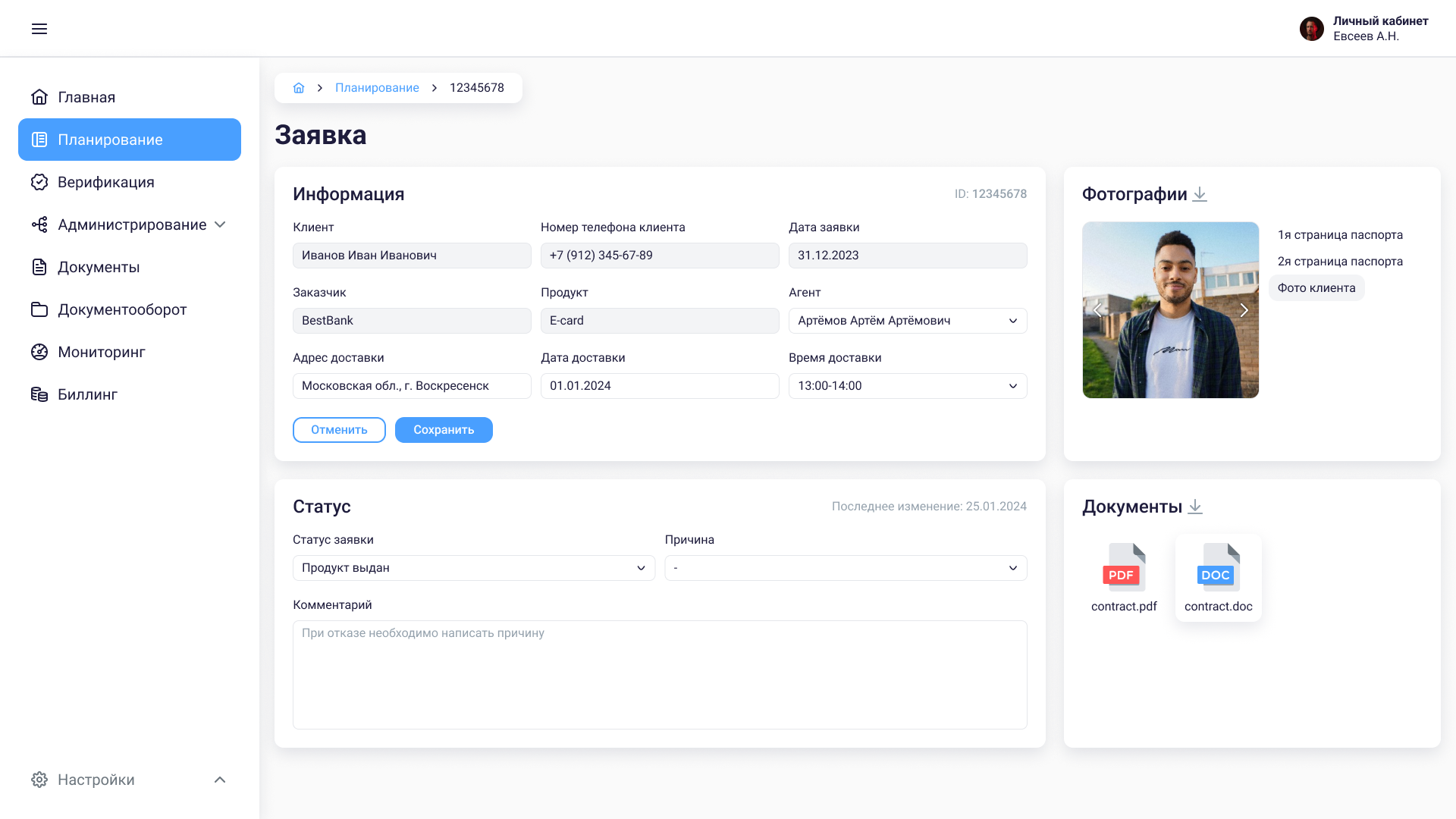Select the Верификация sidebar item

[106, 182]
